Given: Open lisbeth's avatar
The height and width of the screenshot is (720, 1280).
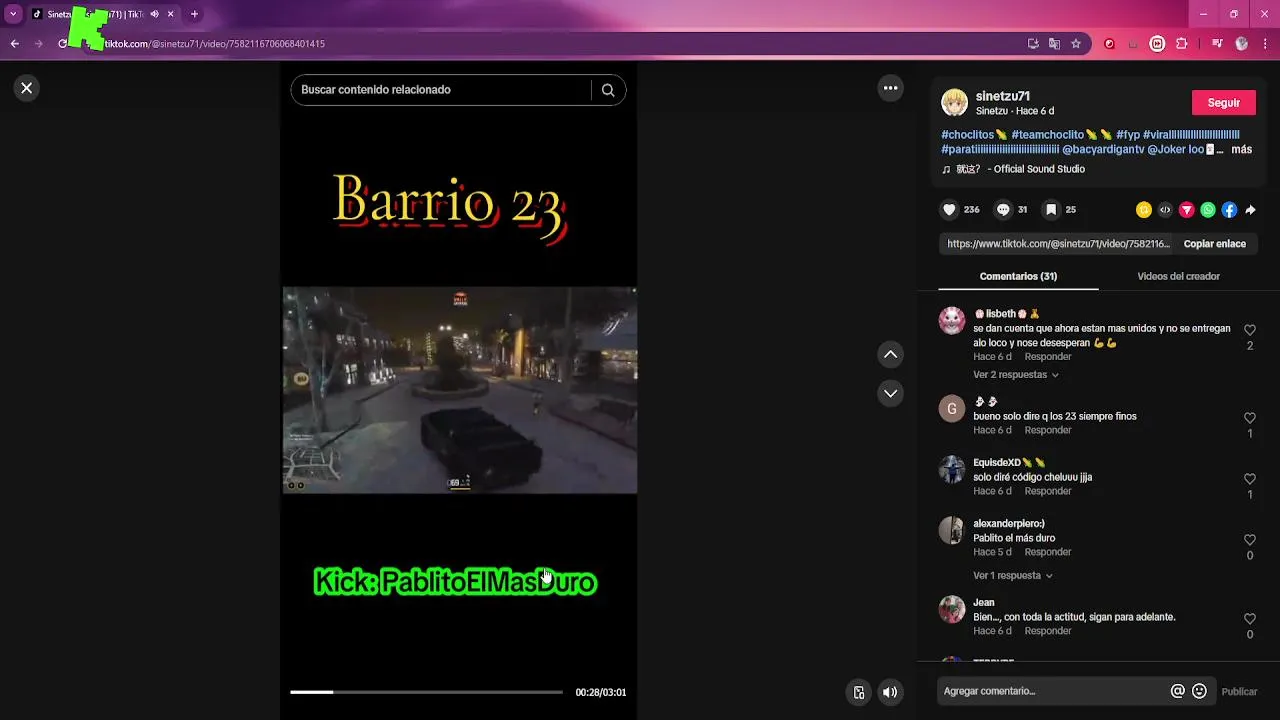Looking at the screenshot, I should (x=952, y=320).
